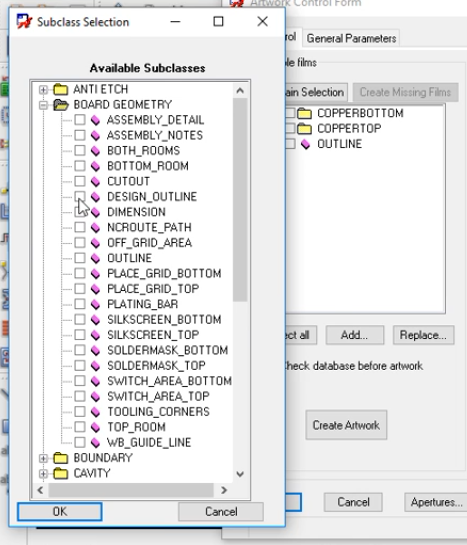Click the subclass list scroll-up arrow
This screenshot has height=545, width=467.
pos(240,91)
